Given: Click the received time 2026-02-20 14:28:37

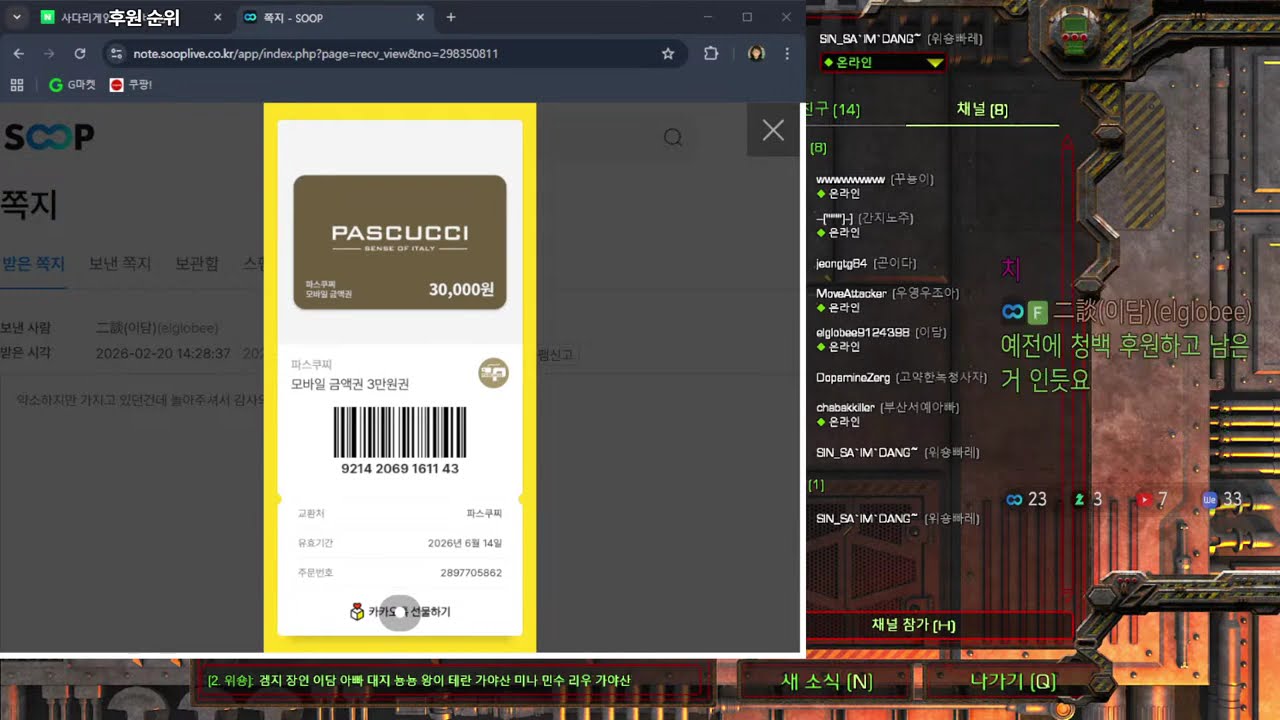Looking at the screenshot, I should 163,354.
